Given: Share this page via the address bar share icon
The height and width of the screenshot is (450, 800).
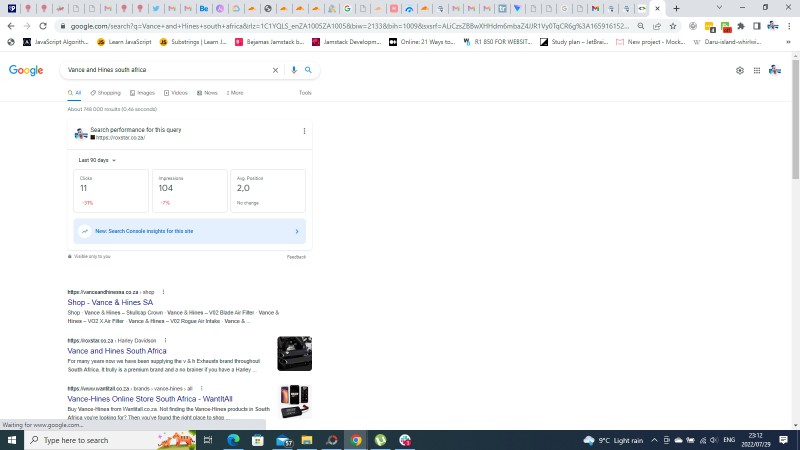Looking at the screenshot, I should pyautogui.click(x=657, y=26).
